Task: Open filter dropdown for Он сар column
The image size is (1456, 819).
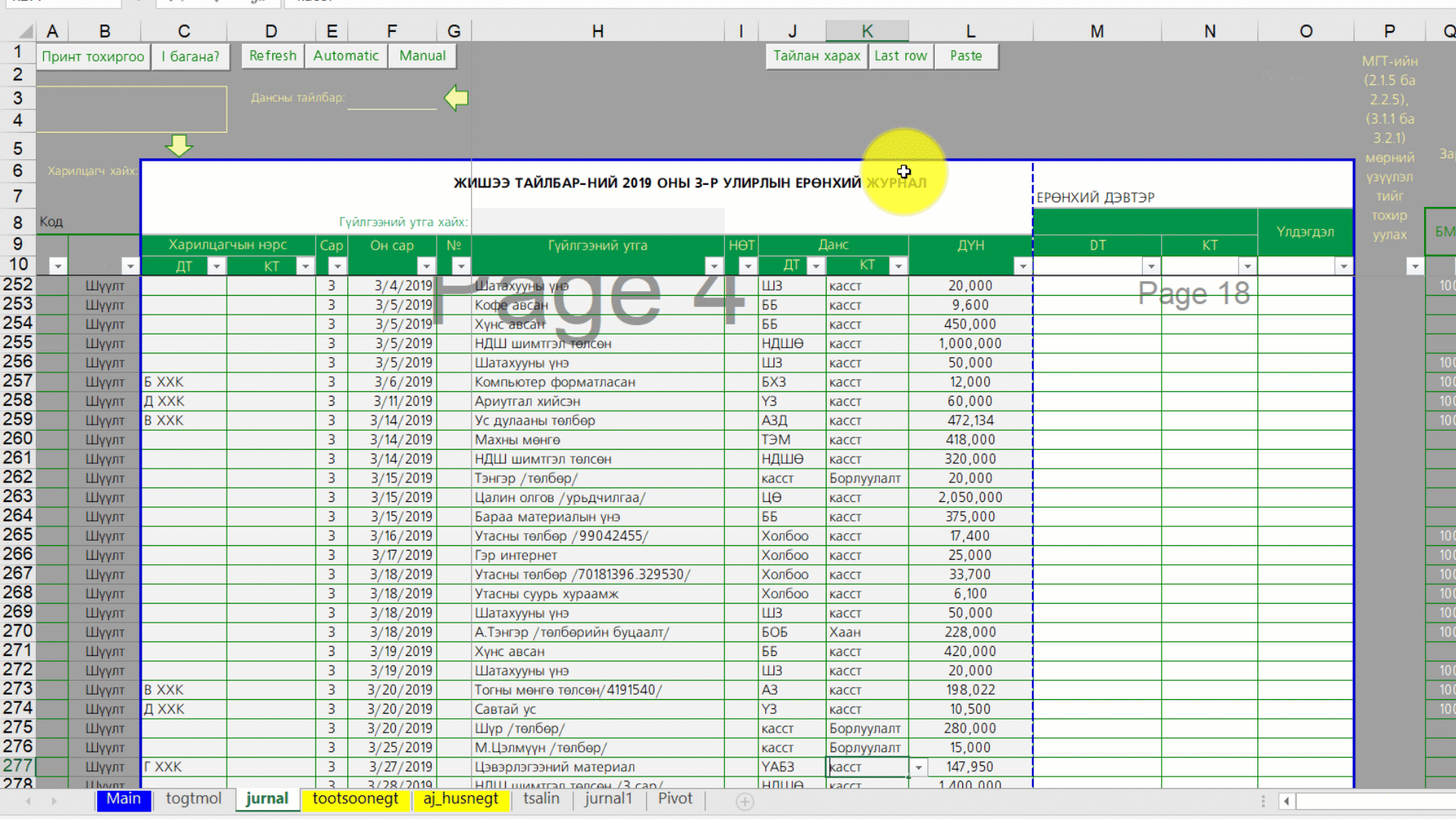Action: [426, 266]
